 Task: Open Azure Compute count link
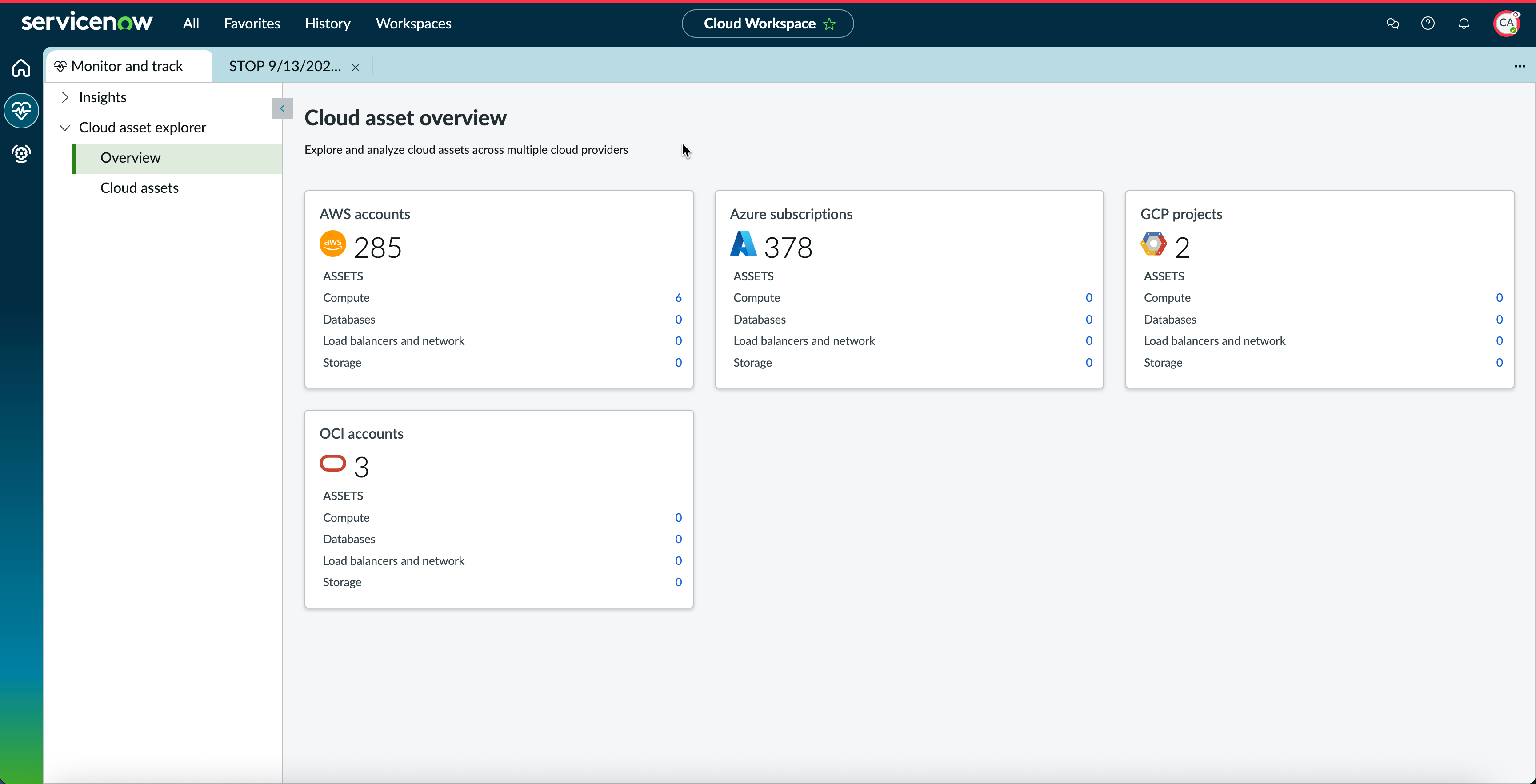point(1089,298)
